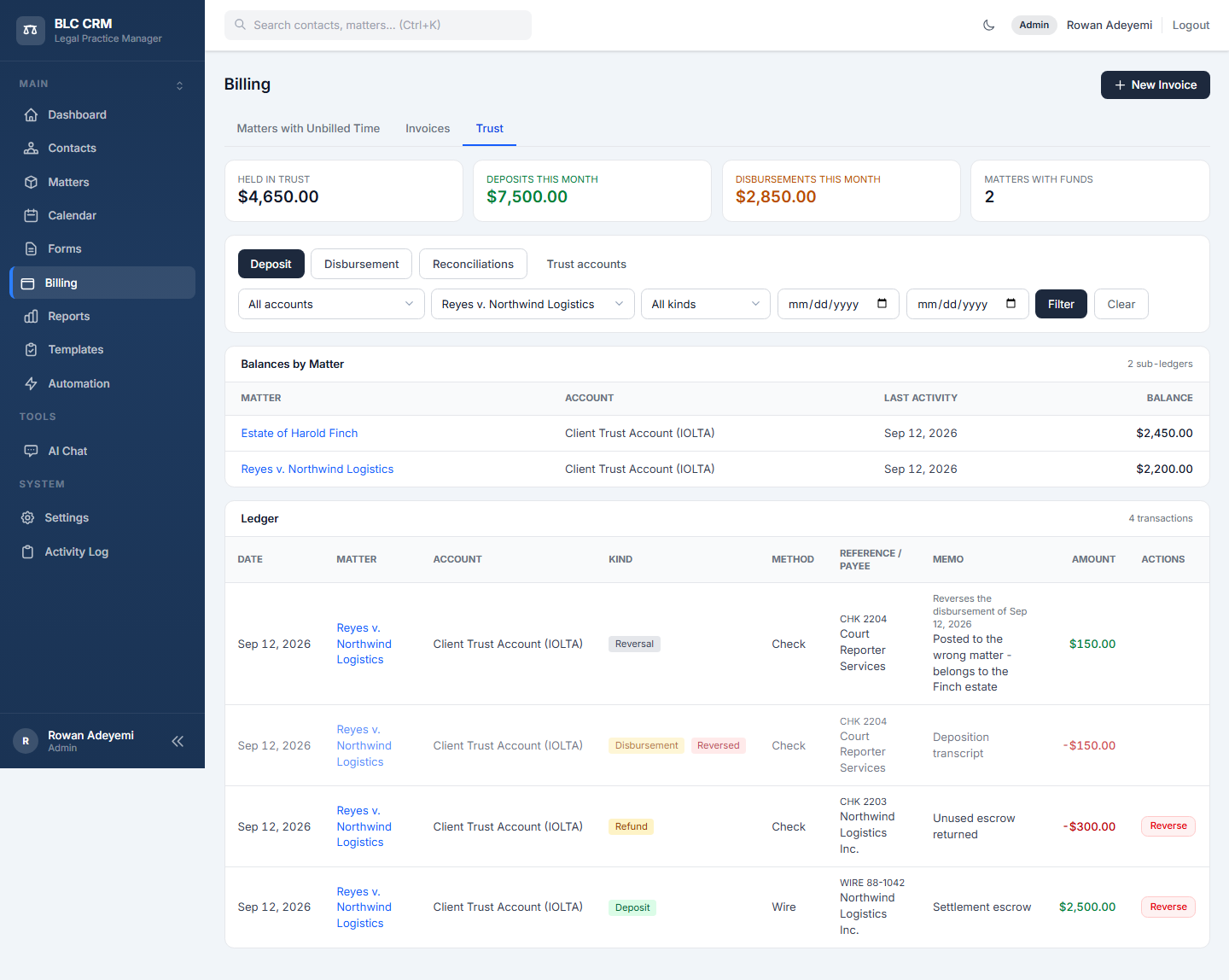Click the Admin role badge

pos(1034,25)
